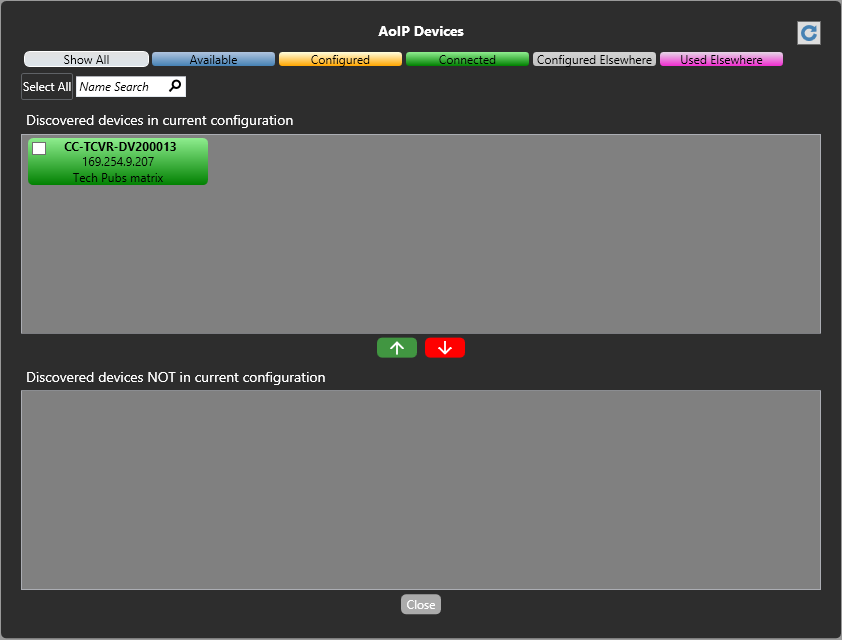Viewport: 842px width, 640px height.
Task: Click the green up arrow button
Action: 397,348
